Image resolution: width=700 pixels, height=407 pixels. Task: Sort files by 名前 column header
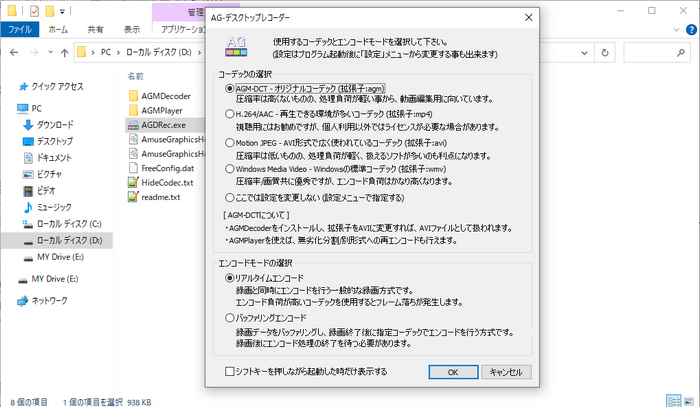[136, 76]
